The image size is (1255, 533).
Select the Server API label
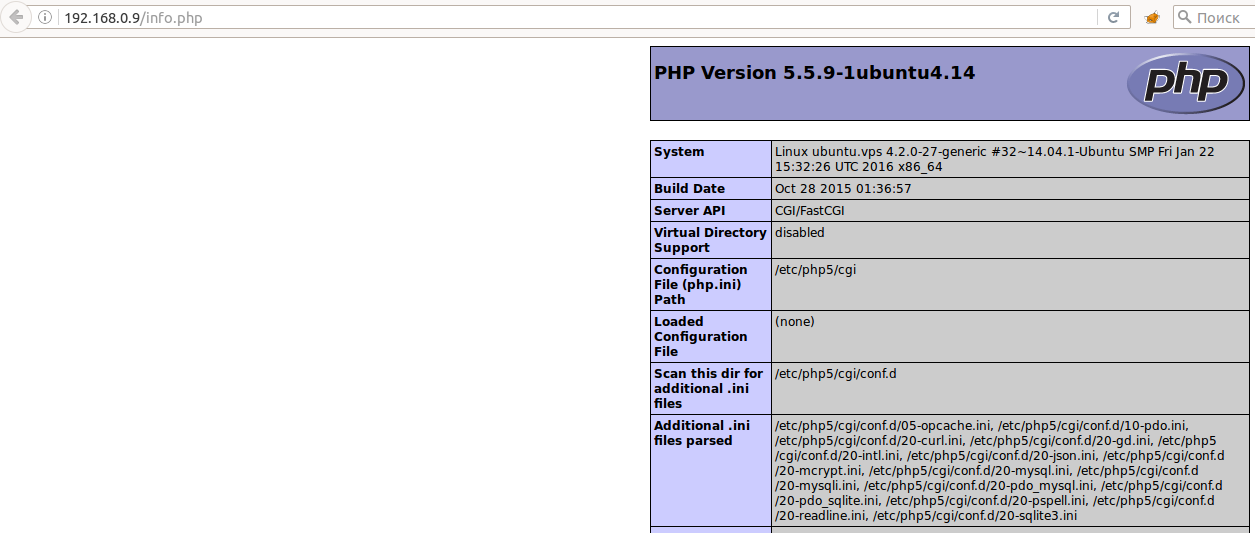click(x=688, y=211)
